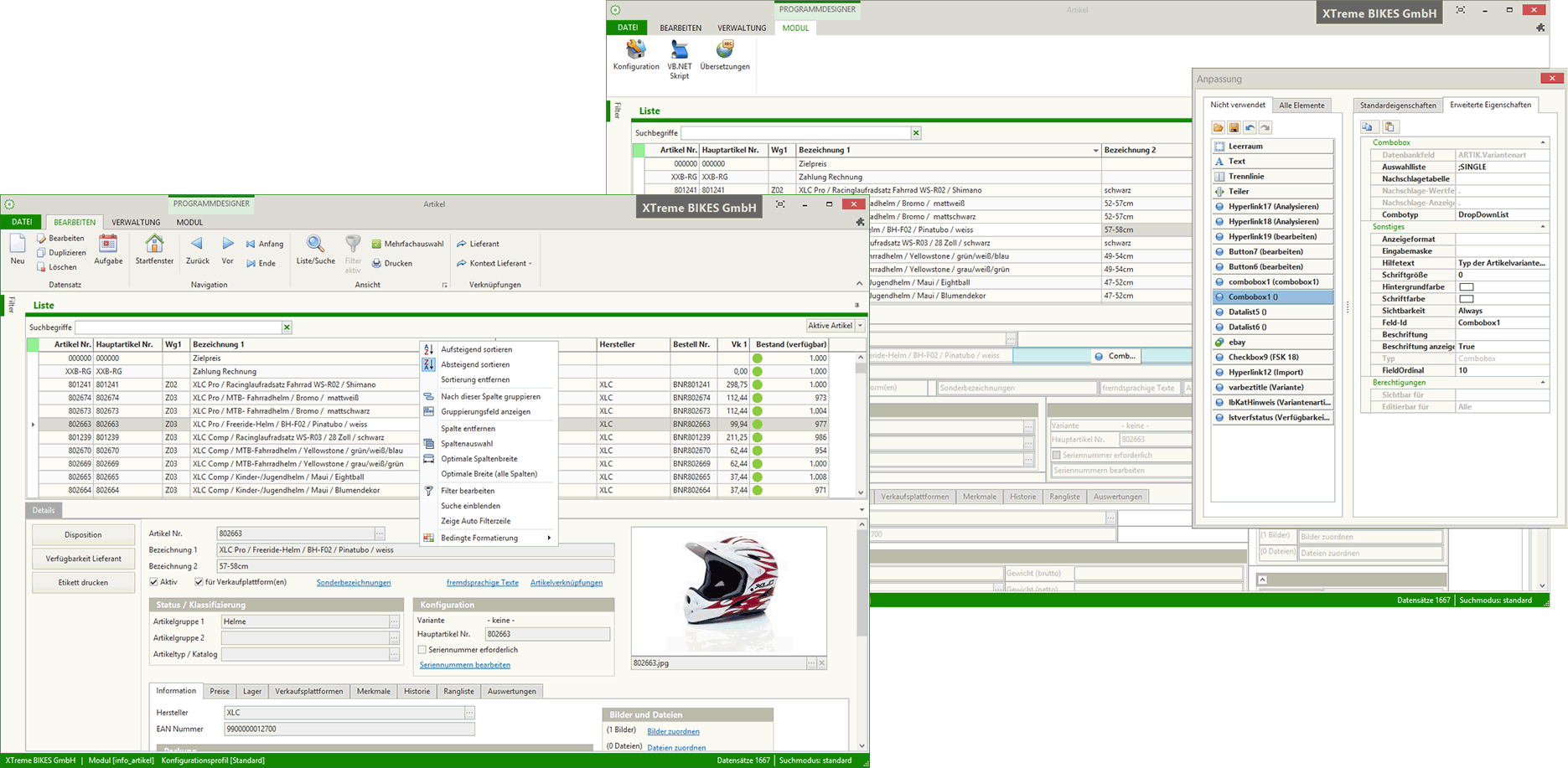Click into the Suchbegriffe search field

[x=178, y=327]
